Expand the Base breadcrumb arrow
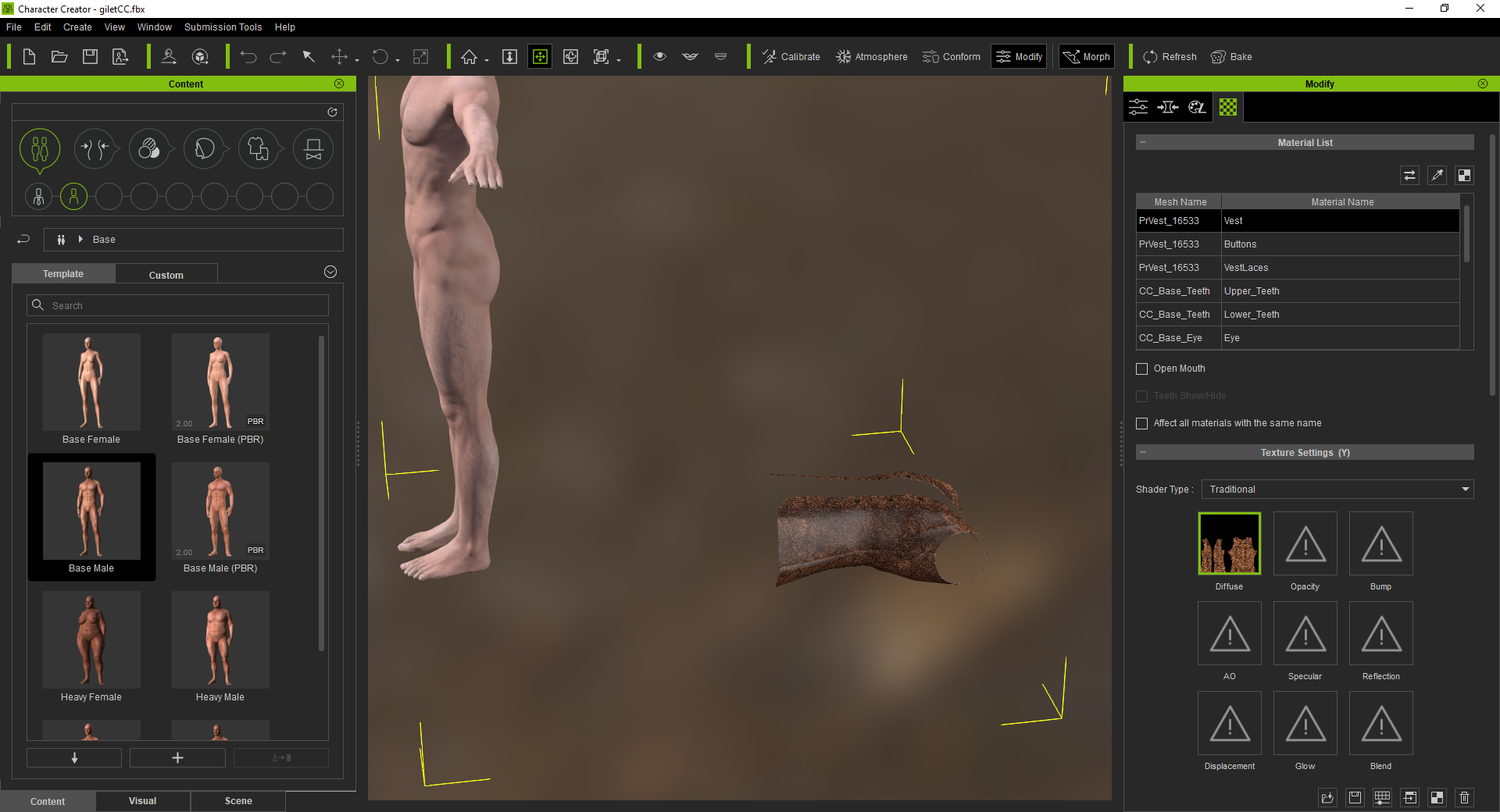This screenshot has height=812, width=1500. pyautogui.click(x=80, y=239)
